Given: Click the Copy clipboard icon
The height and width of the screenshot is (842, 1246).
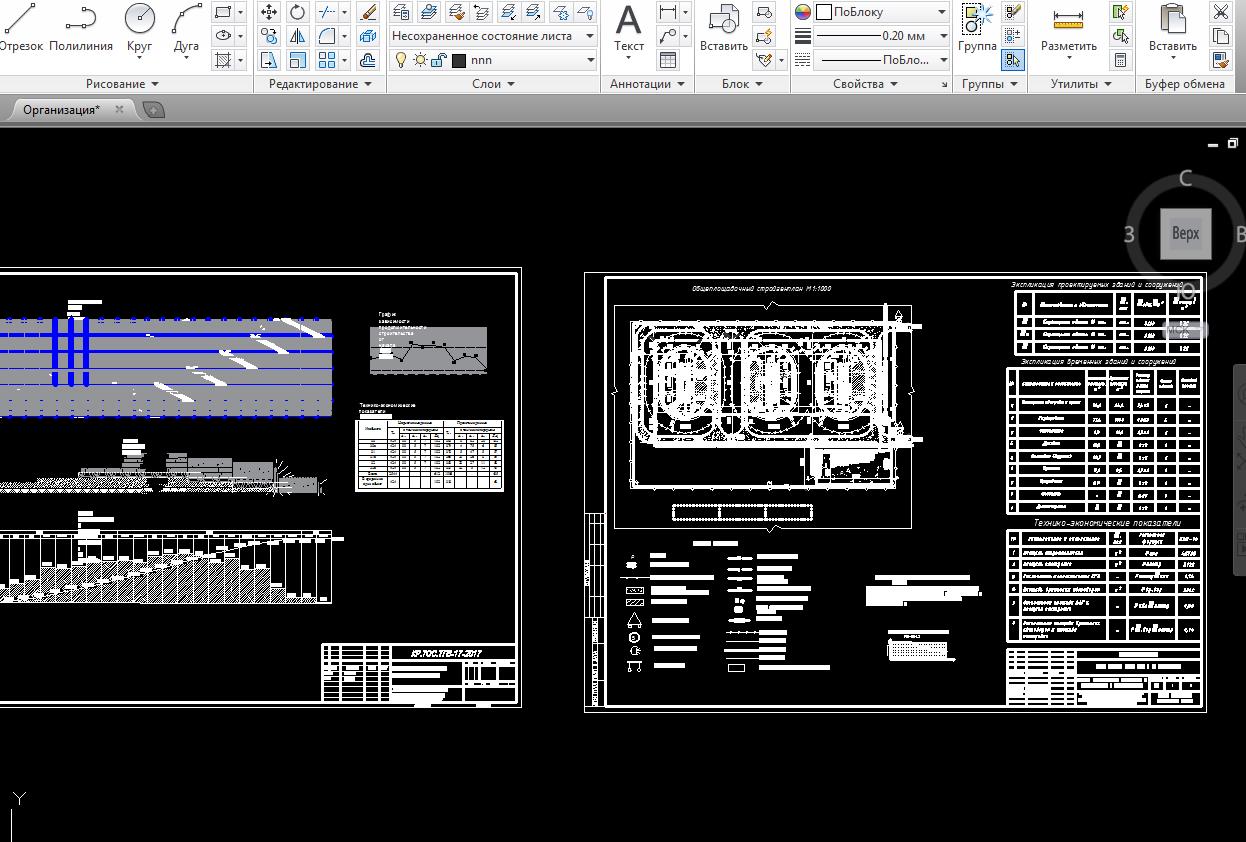Looking at the screenshot, I should click(x=1220, y=36).
